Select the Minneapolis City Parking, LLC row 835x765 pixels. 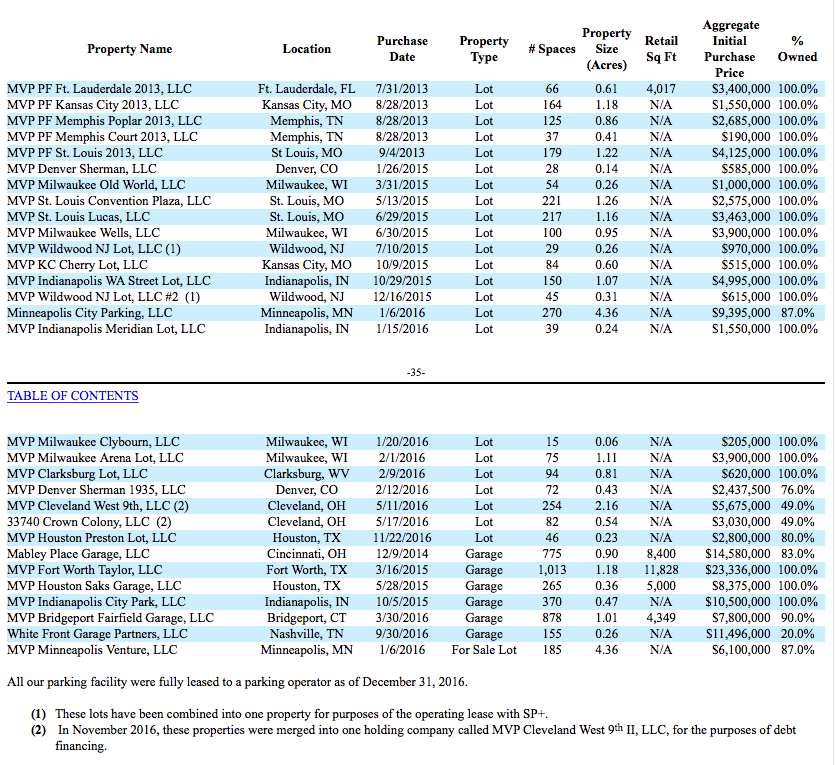pos(416,313)
